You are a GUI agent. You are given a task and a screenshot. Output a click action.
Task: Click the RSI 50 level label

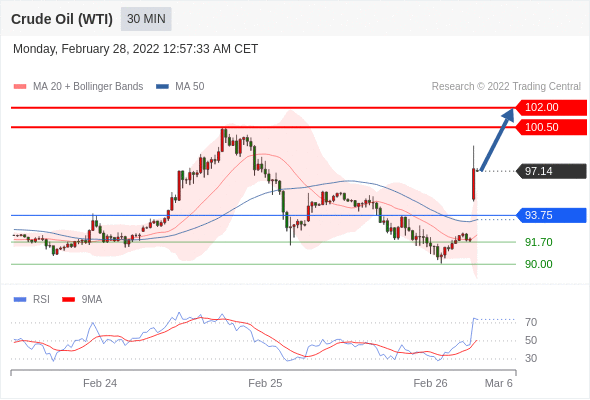pos(531,340)
